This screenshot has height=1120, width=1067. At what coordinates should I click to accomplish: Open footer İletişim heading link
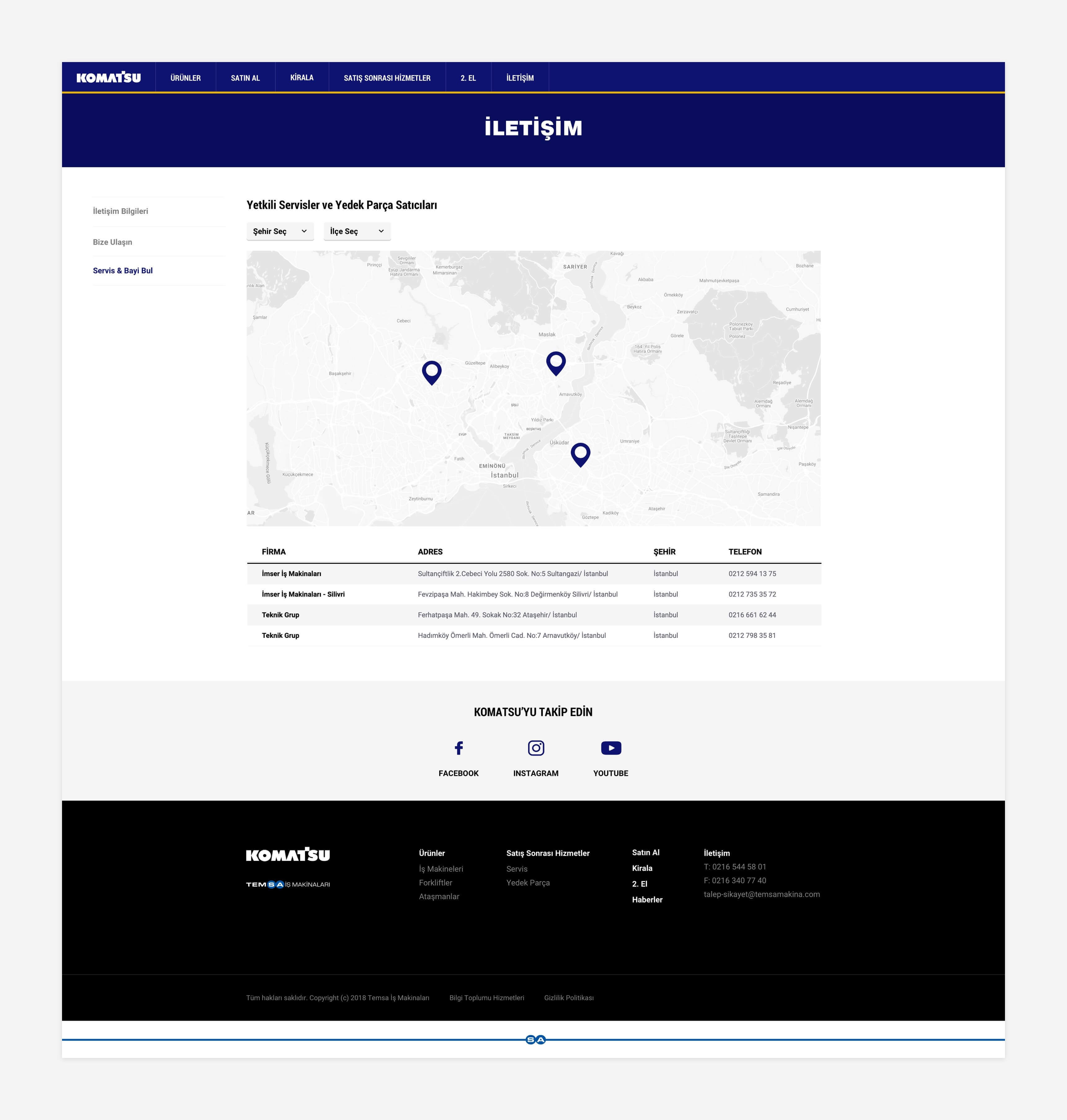click(717, 853)
